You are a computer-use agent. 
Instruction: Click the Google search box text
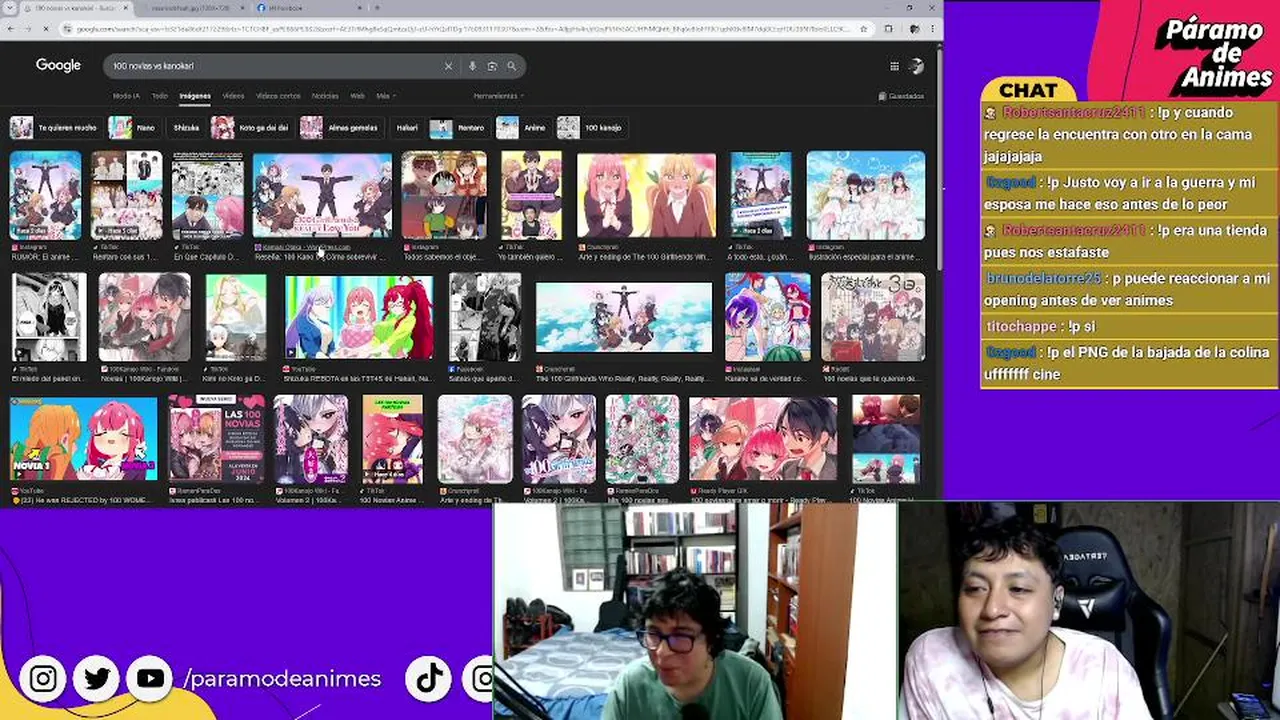tap(153, 66)
